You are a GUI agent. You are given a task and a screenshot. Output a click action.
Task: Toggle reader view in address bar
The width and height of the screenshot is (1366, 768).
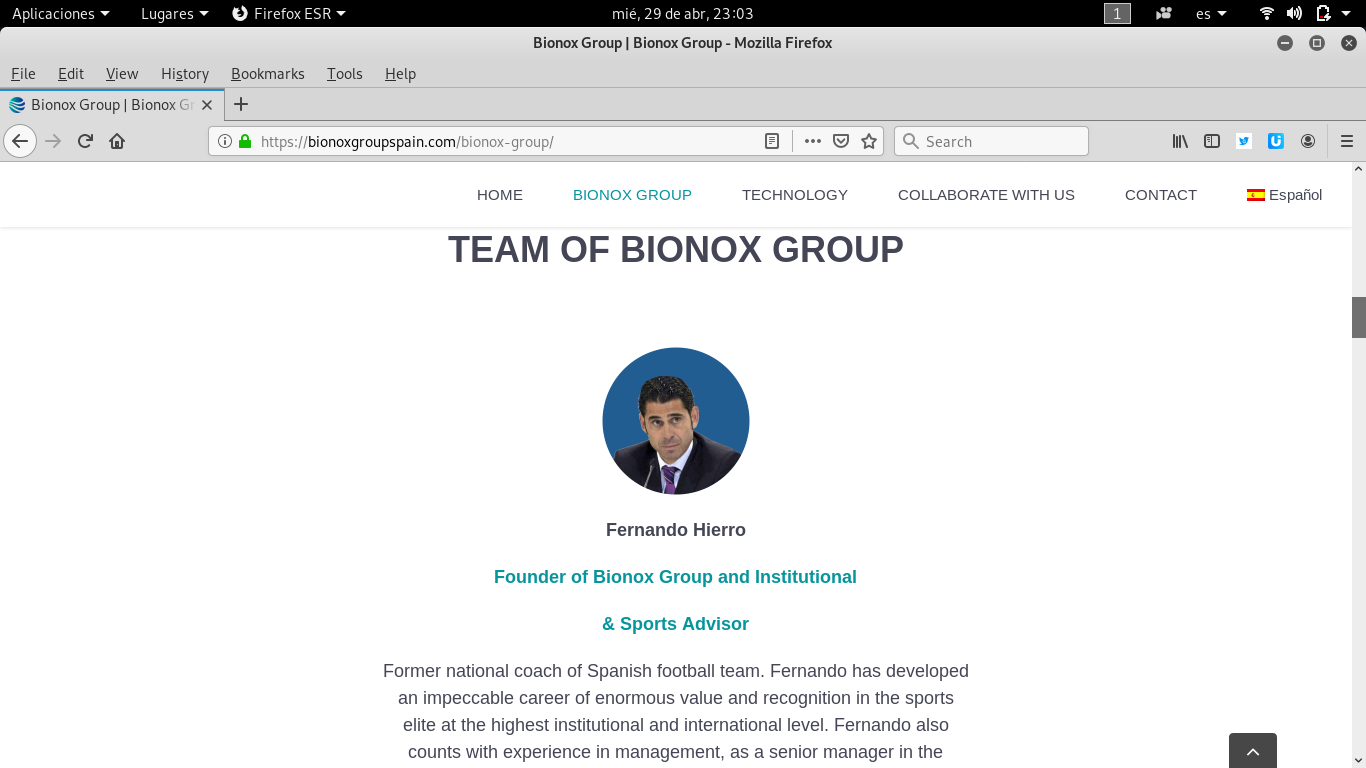(772, 141)
